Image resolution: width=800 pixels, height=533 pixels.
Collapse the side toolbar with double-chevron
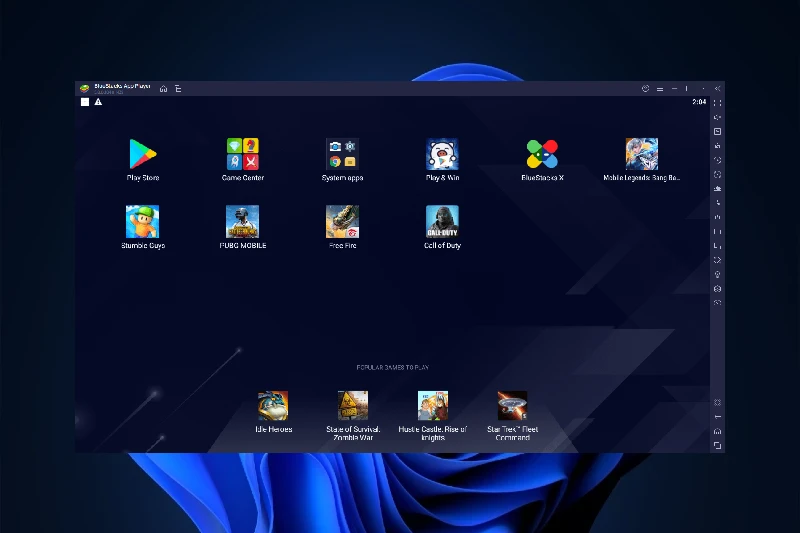(x=717, y=89)
